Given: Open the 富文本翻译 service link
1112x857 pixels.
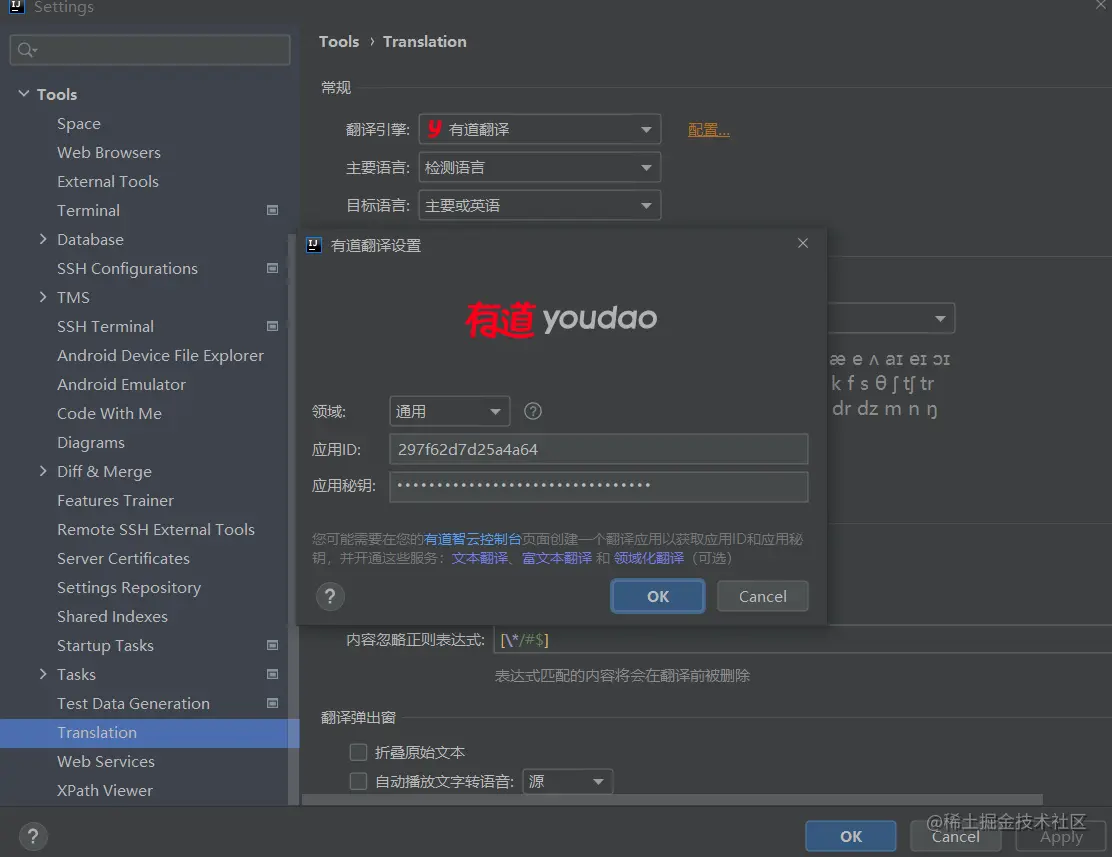Looking at the screenshot, I should [x=557, y=558].
